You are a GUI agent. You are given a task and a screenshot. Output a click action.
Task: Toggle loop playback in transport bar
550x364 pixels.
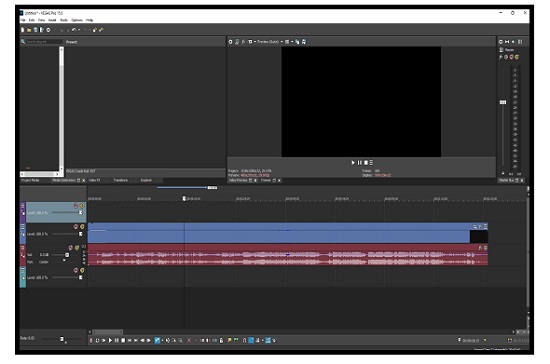[x=97, y=340]
